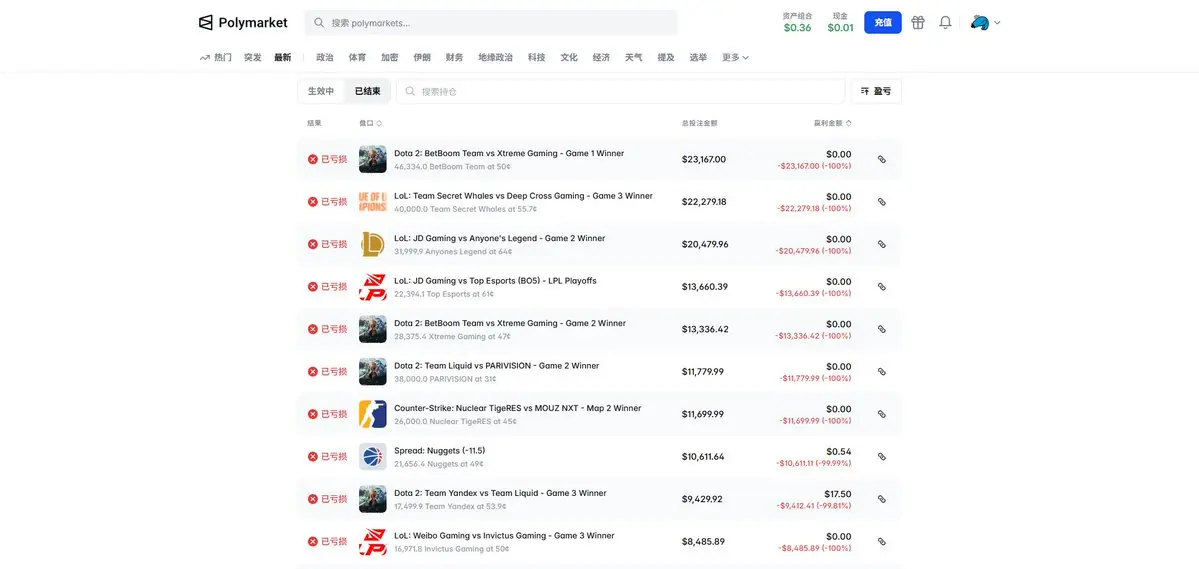Switch to the 已结束 ended positions
Image resolution: width=1199 pixels, height=569 pixels.
pos(368,91)
